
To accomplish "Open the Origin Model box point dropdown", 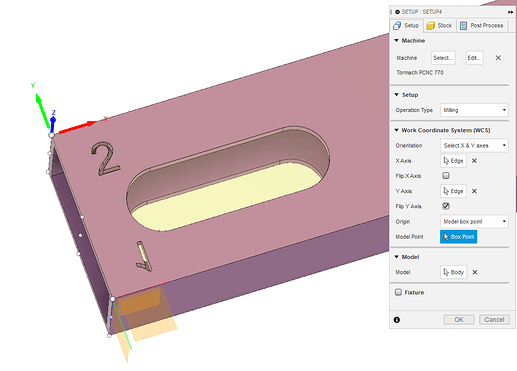I will [x=474, y=221].
